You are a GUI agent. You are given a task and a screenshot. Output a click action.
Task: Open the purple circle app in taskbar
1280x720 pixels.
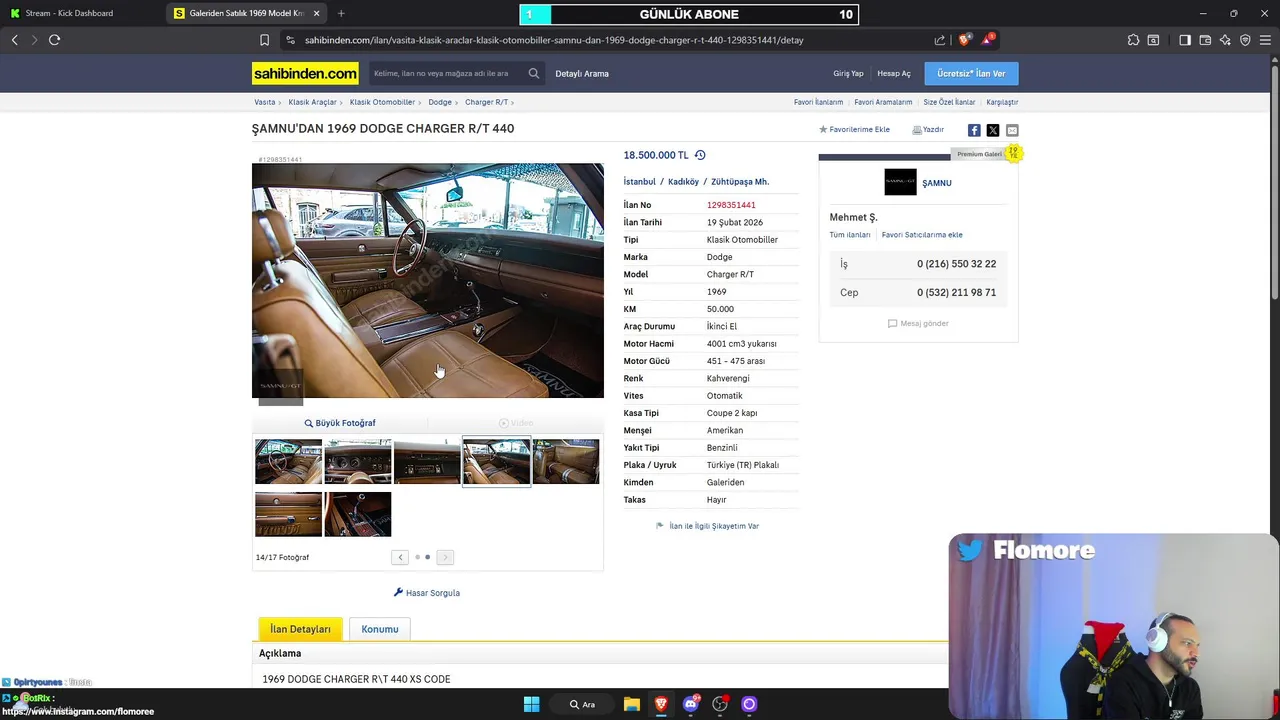click(749, 704)
